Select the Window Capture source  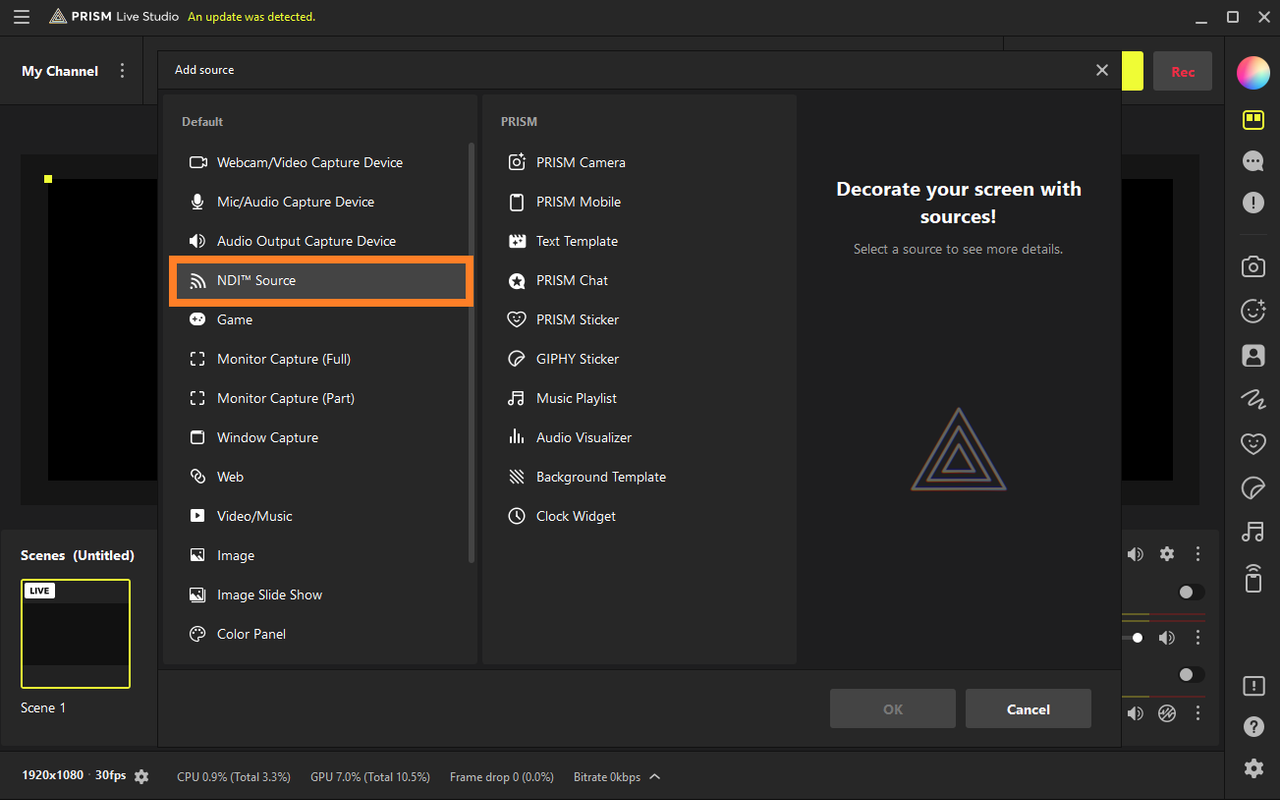click(320, 438)
